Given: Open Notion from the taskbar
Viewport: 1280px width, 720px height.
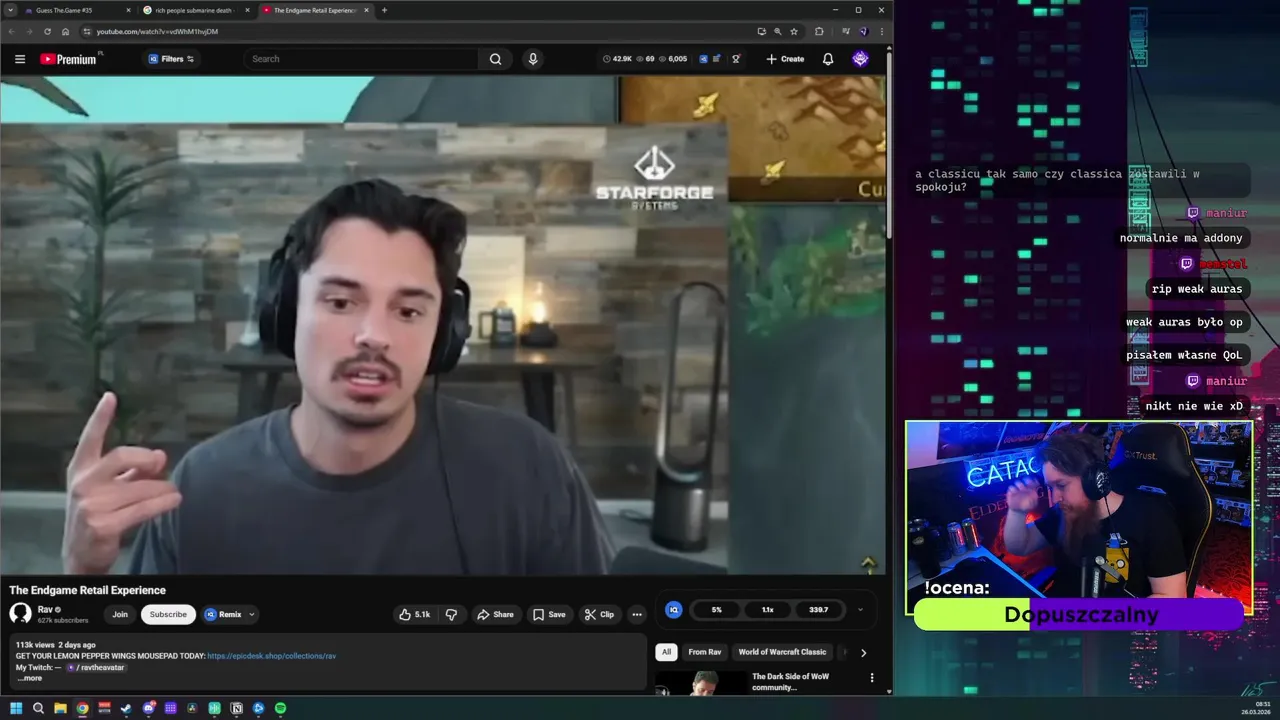Looking at the screenshot, I should pos(236,708).
